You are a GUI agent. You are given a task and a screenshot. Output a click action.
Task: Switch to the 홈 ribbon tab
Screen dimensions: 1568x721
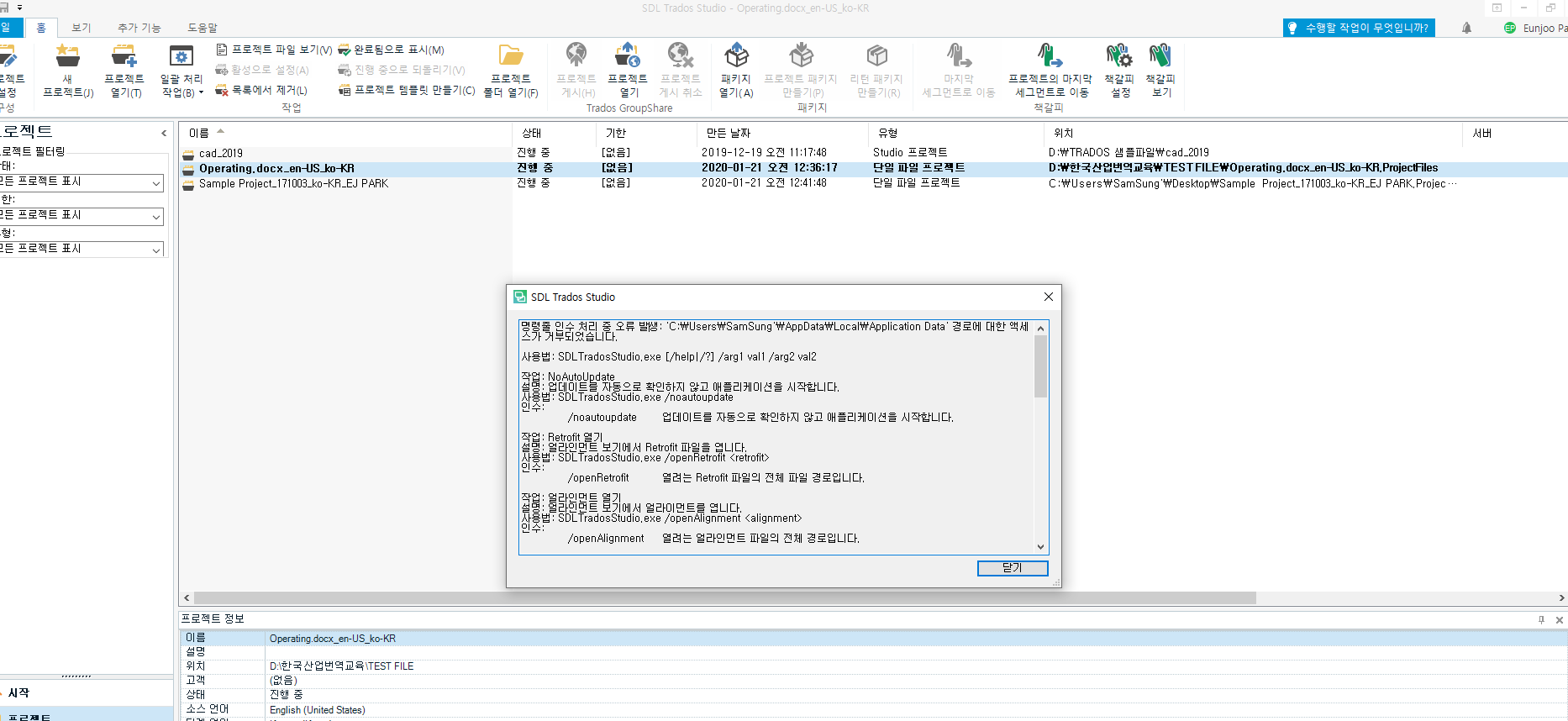click(x=41, y=28)
